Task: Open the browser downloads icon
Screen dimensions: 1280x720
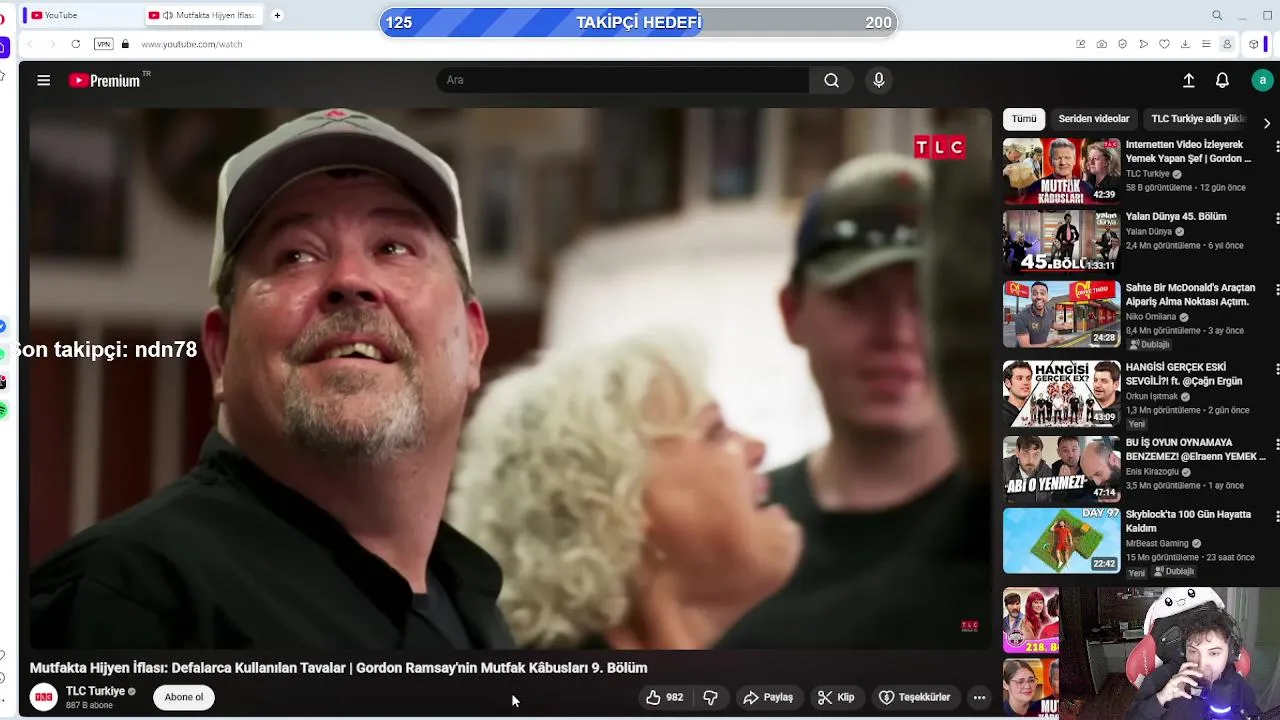Action: [x=1185, y=44]
